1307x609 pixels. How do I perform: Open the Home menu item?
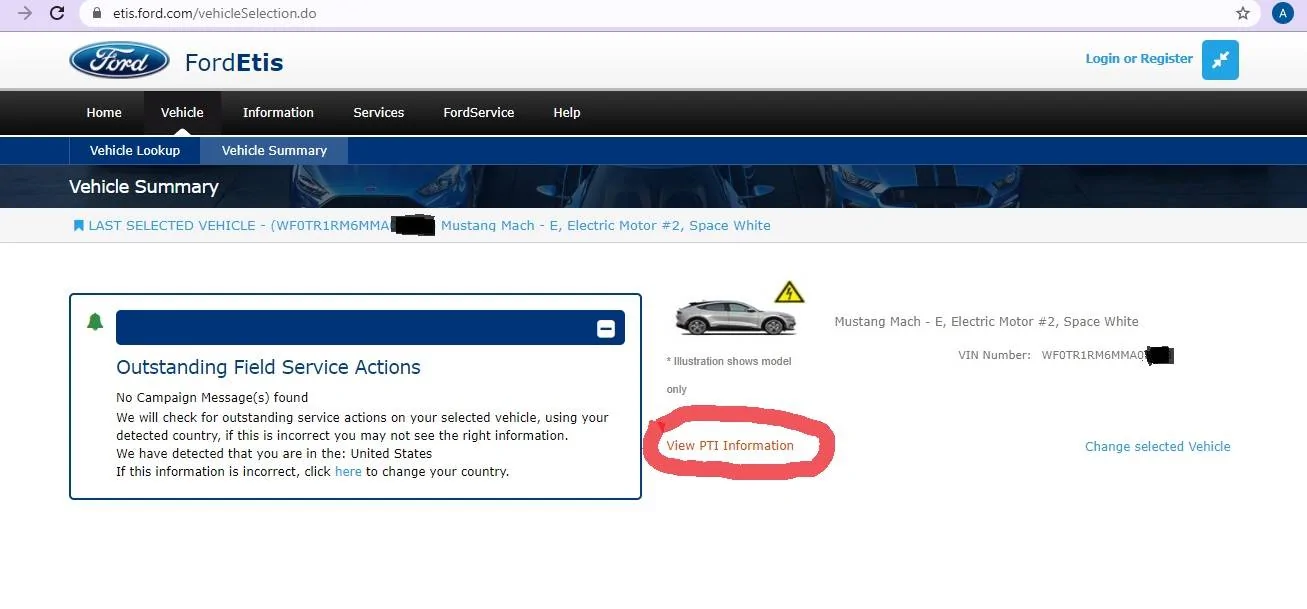coord(104,112)
